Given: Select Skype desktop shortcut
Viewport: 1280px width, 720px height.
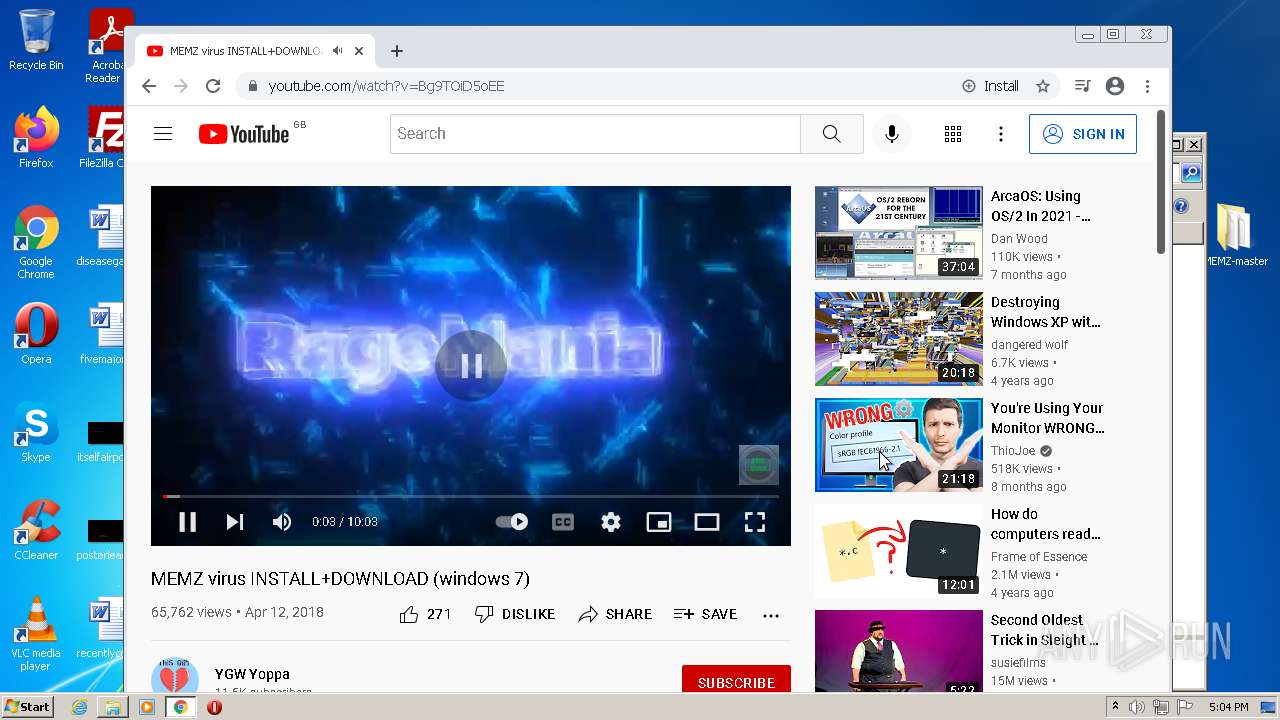Looking at the screenshot, I should (x=36, y=432).
